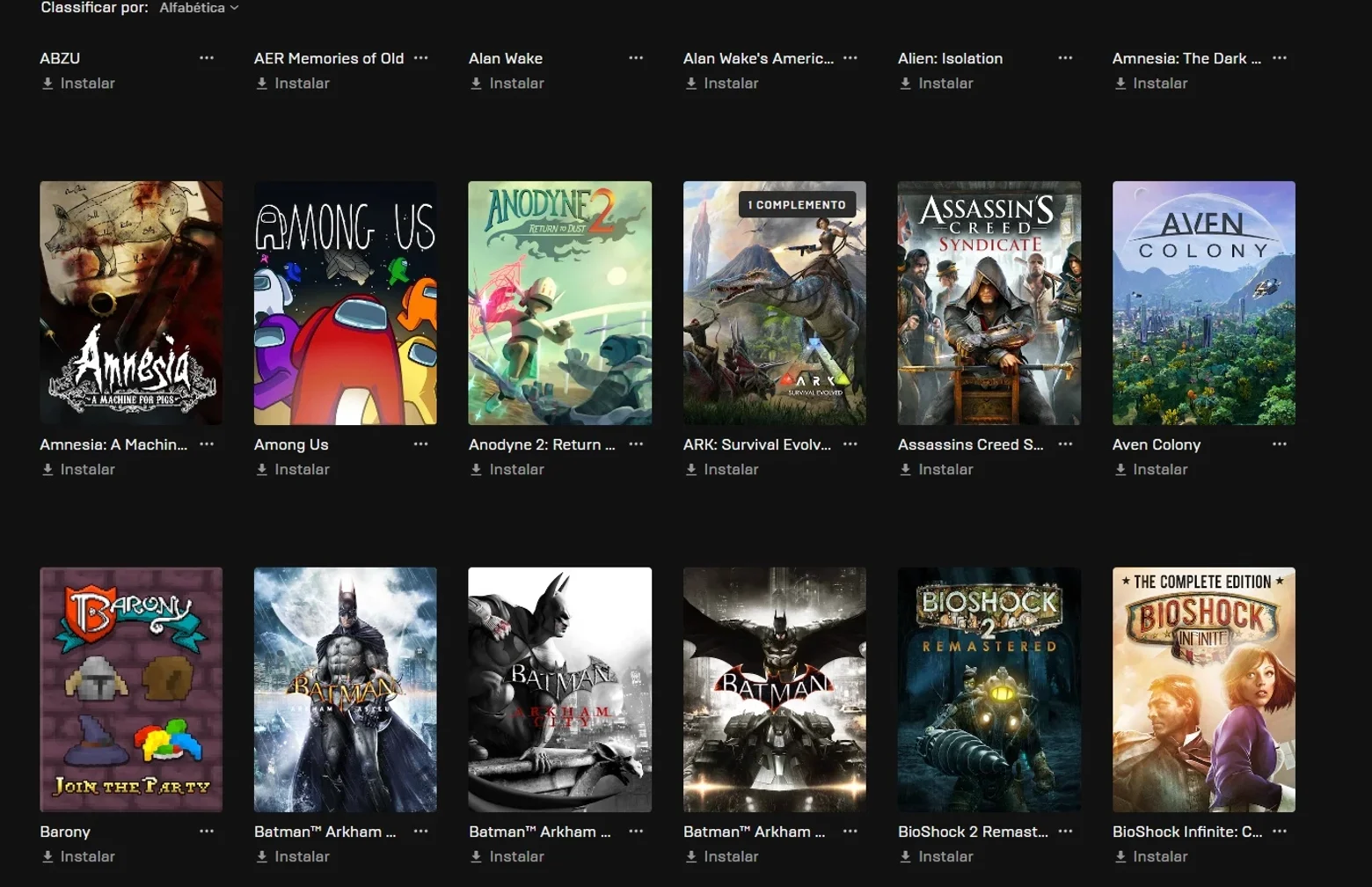
Task: Click the "Among Us" title text
Action: coord(291,444)
